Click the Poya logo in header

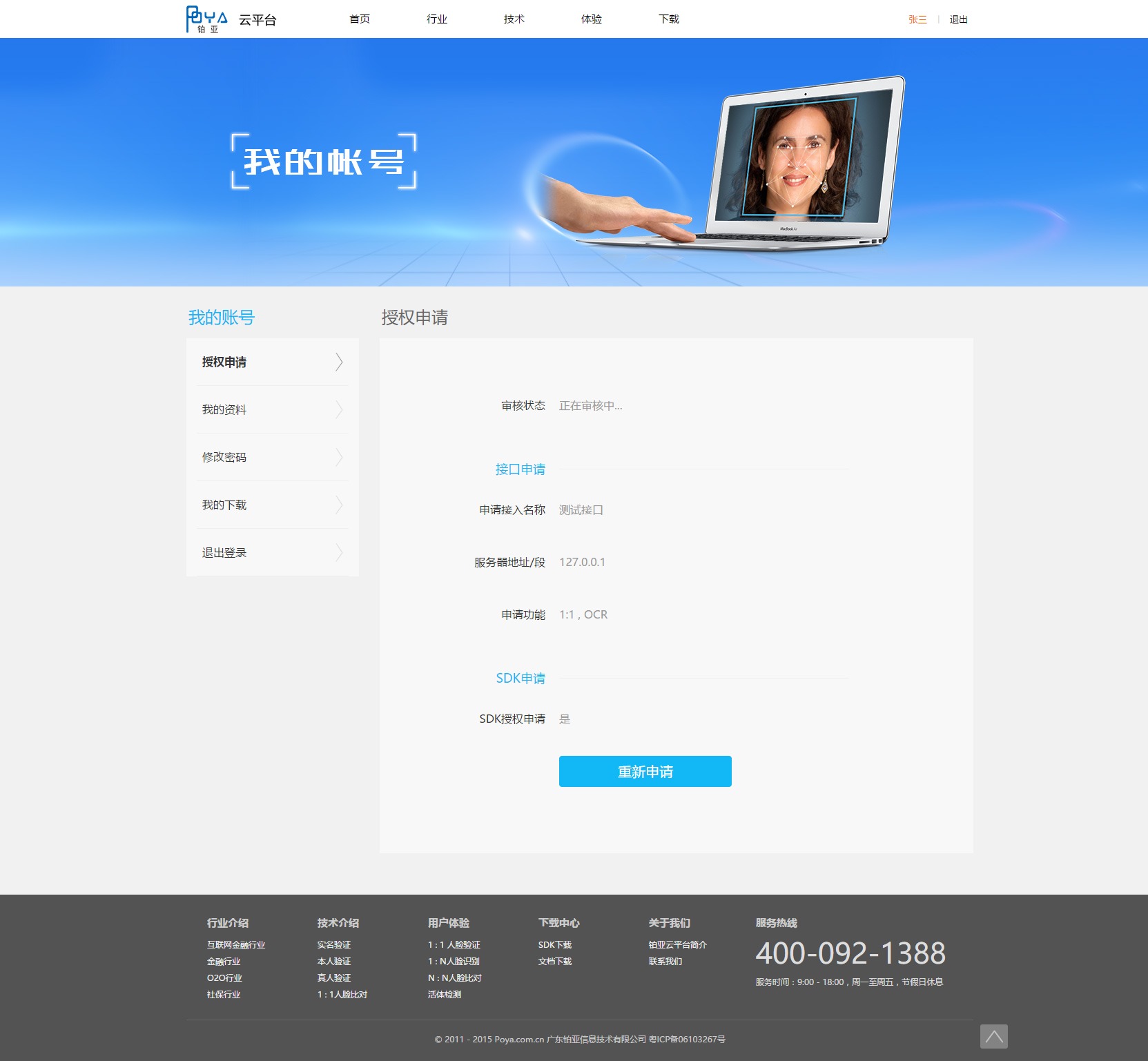(x=206, y=19)
